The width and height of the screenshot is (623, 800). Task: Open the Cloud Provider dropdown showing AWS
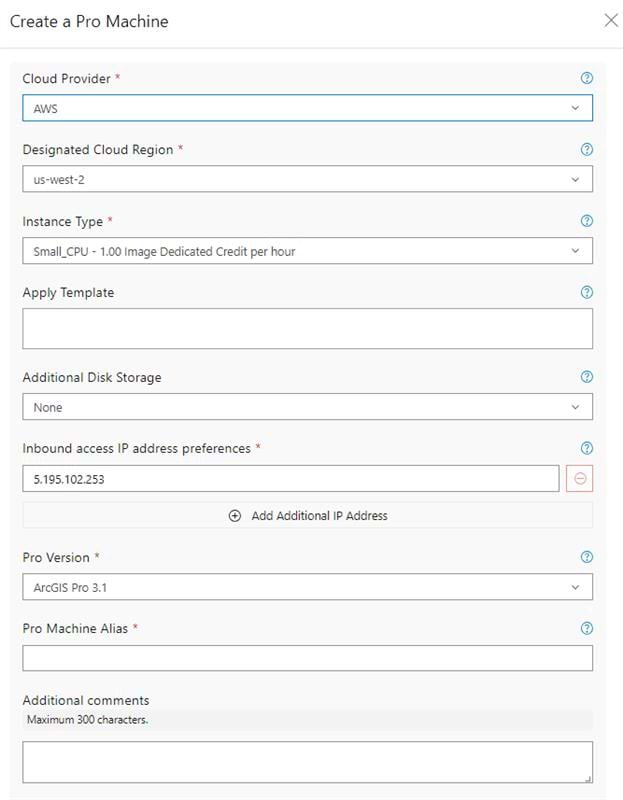[x=307, y=108]
